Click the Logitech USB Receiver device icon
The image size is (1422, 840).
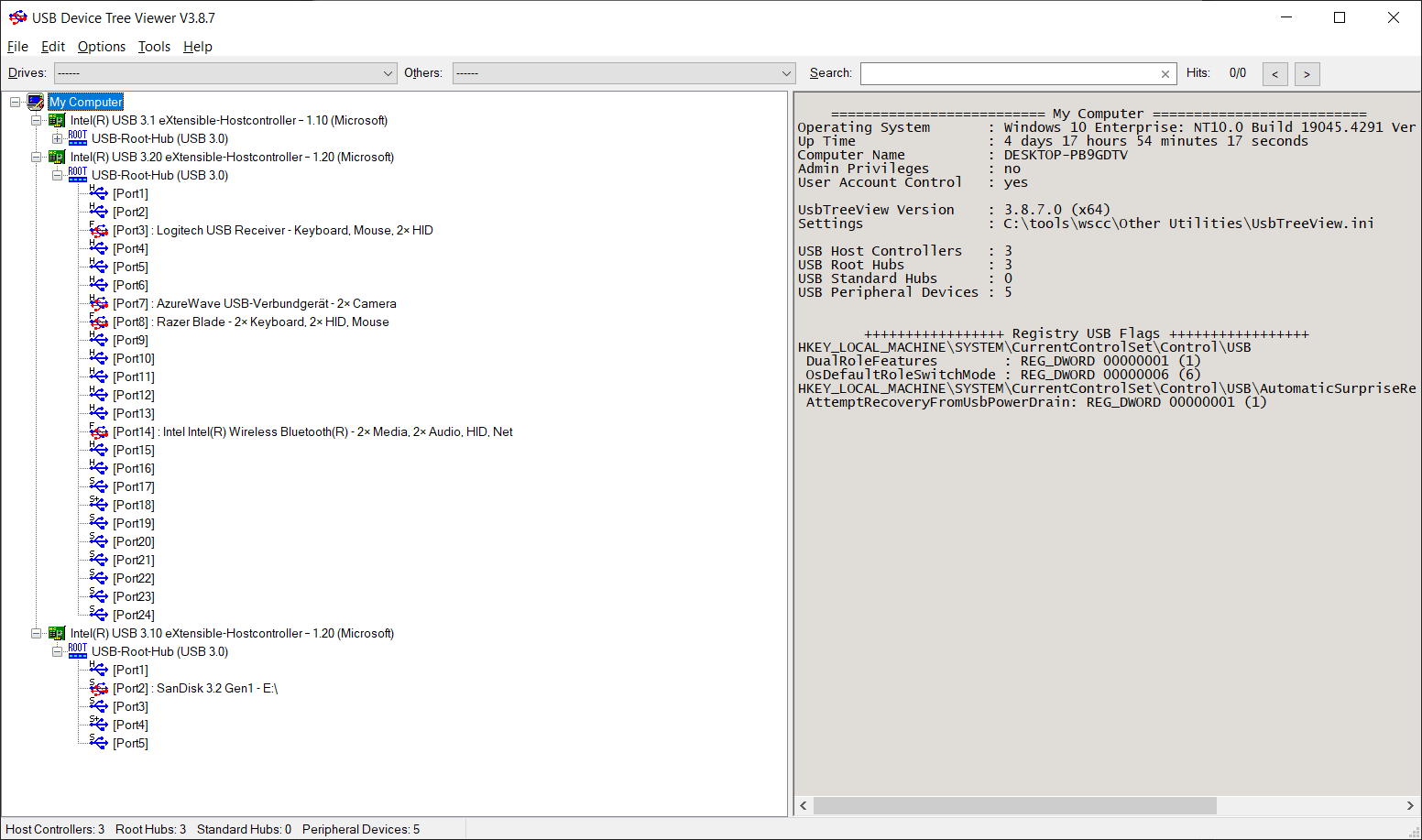(99, 230)
